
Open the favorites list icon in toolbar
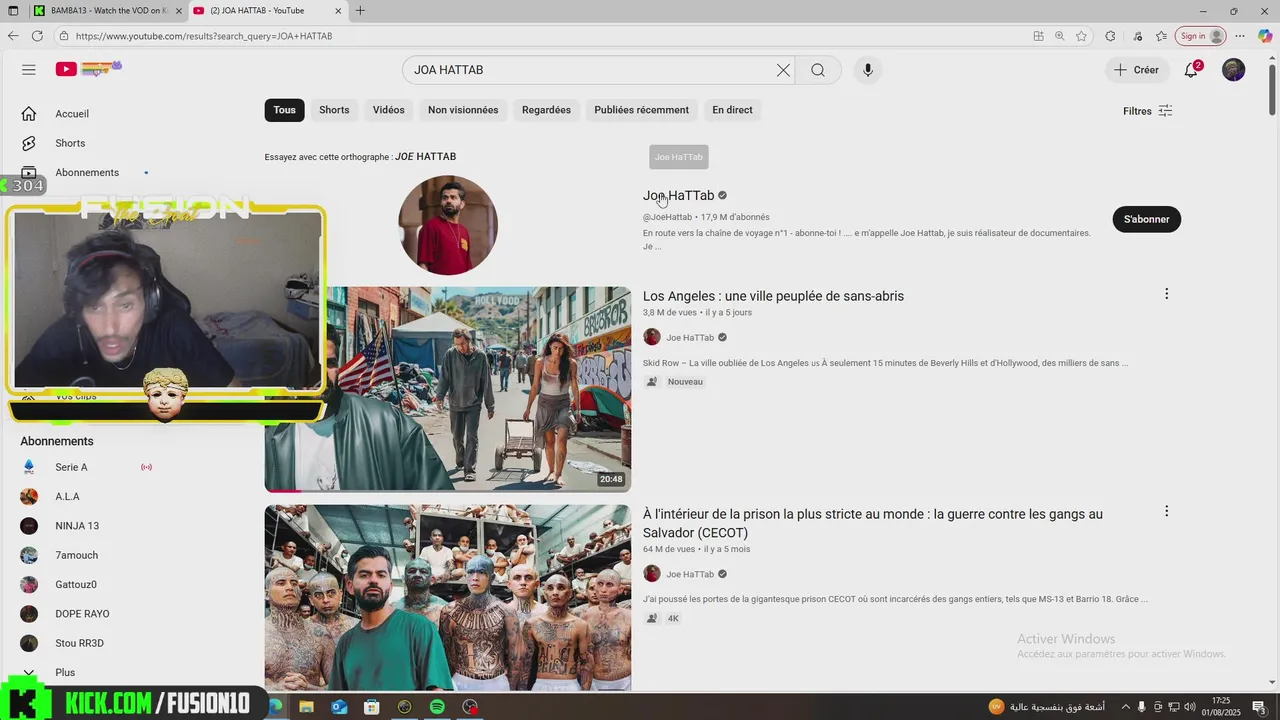pyautogui.click(x=1161, y=36)
